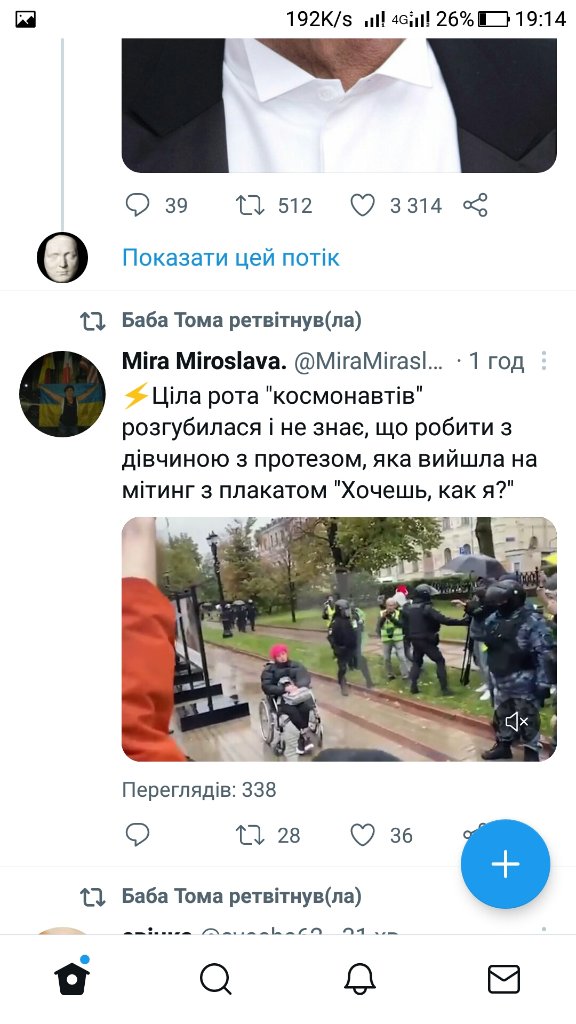
Task: Open Mira Miroslava's profile avatar
Action: click(62, 394)
